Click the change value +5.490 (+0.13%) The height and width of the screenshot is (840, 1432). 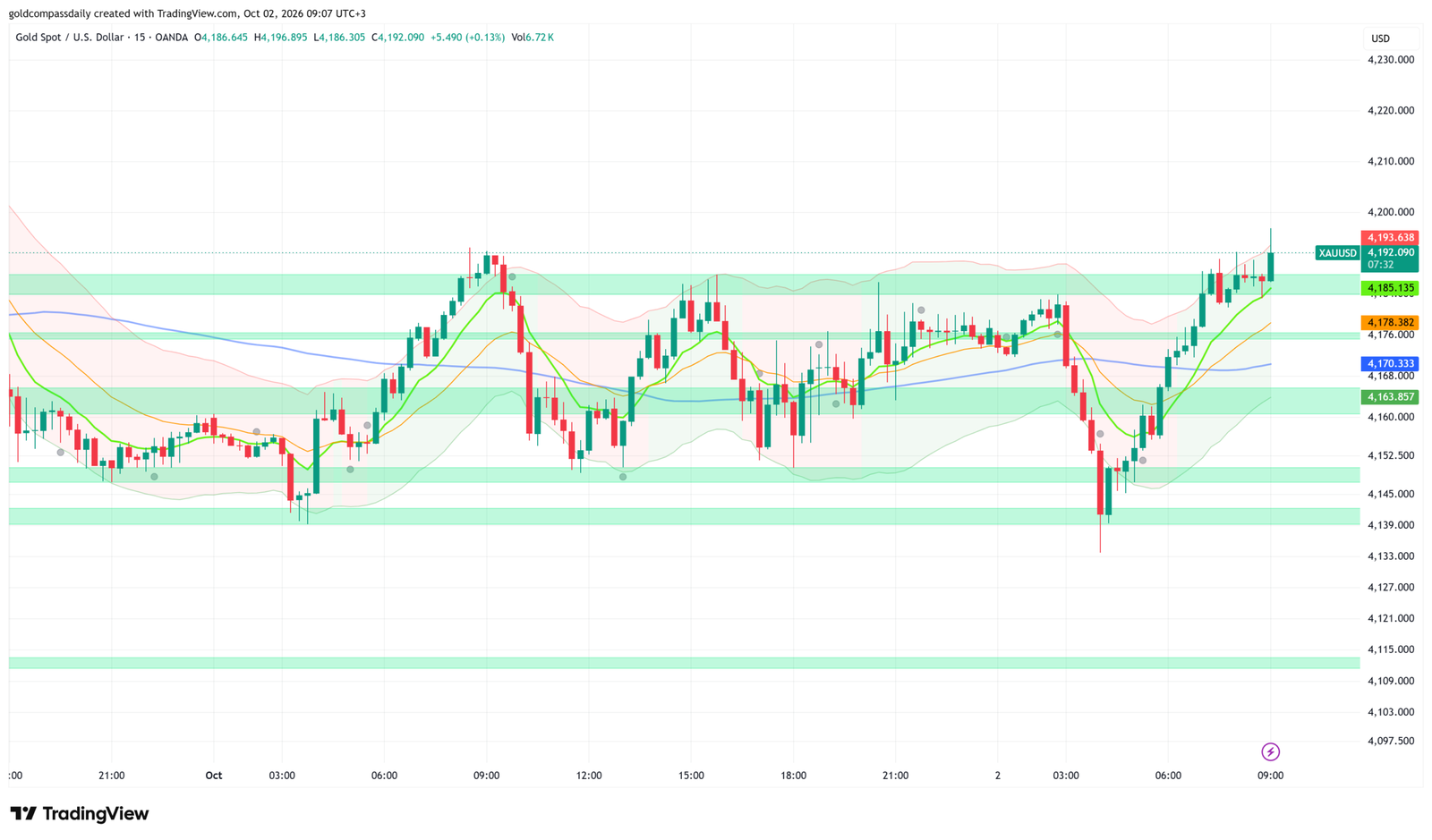467,38
